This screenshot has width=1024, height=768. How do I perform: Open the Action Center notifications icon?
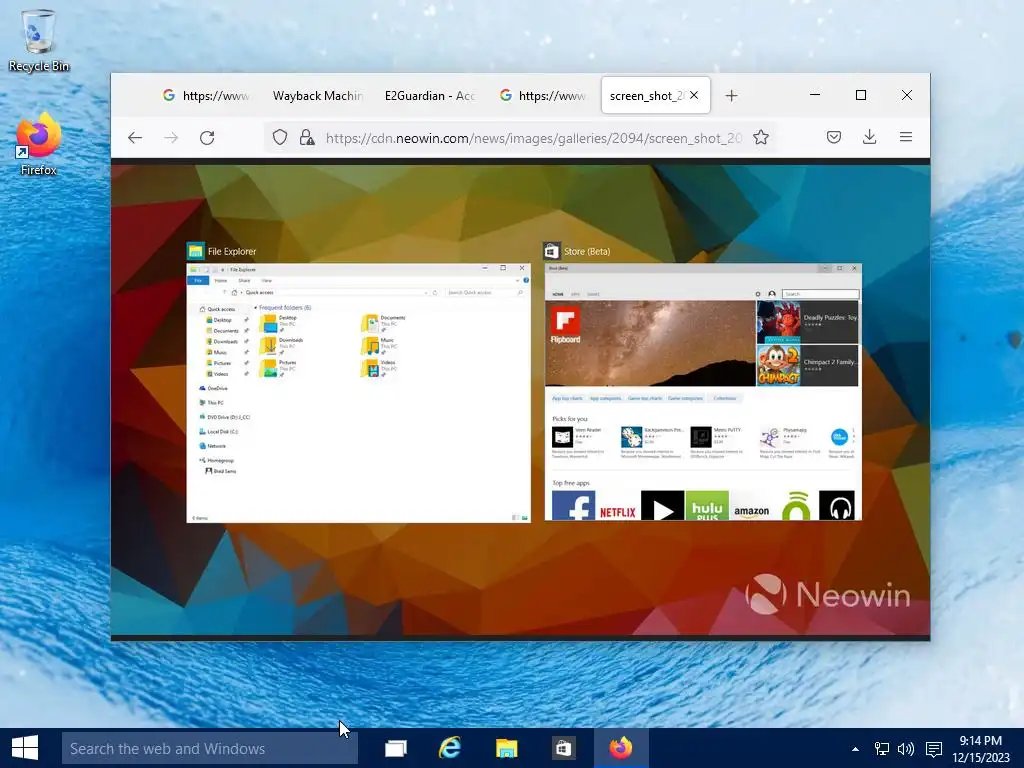click(x=934, y=749)
